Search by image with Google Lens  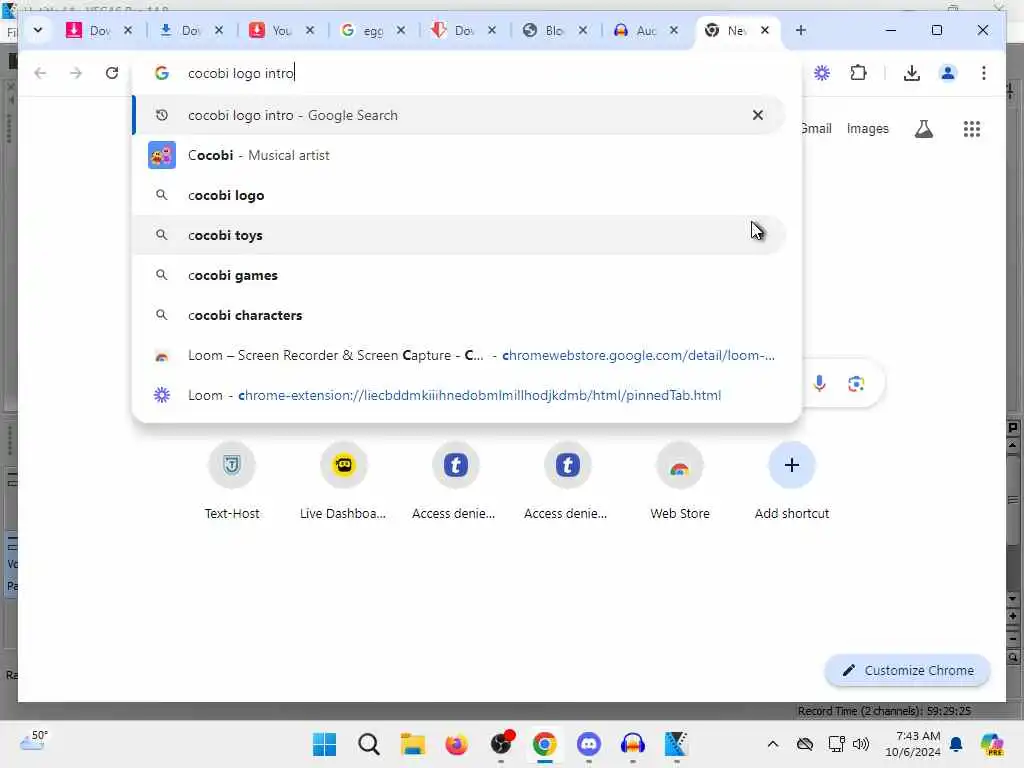pos(856,383)
